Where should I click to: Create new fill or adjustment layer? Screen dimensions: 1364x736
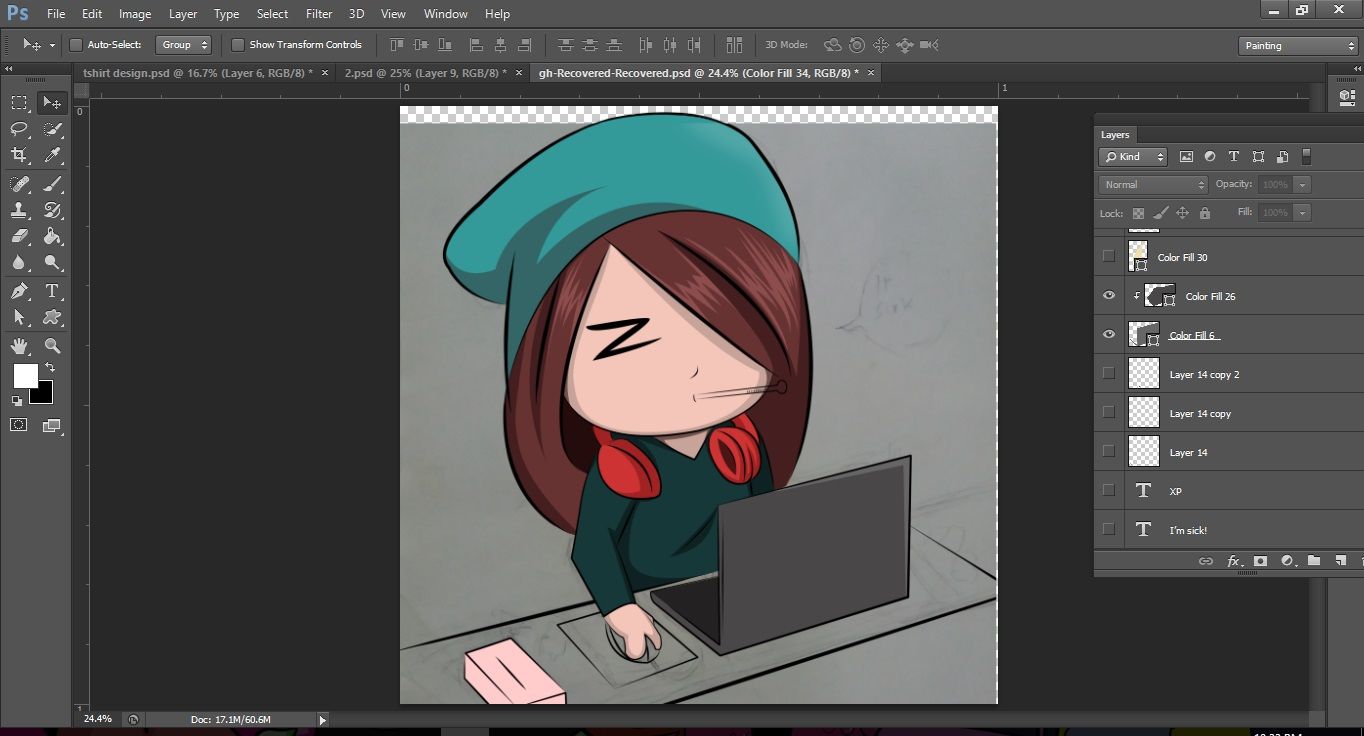click(x=1287, y=561)
